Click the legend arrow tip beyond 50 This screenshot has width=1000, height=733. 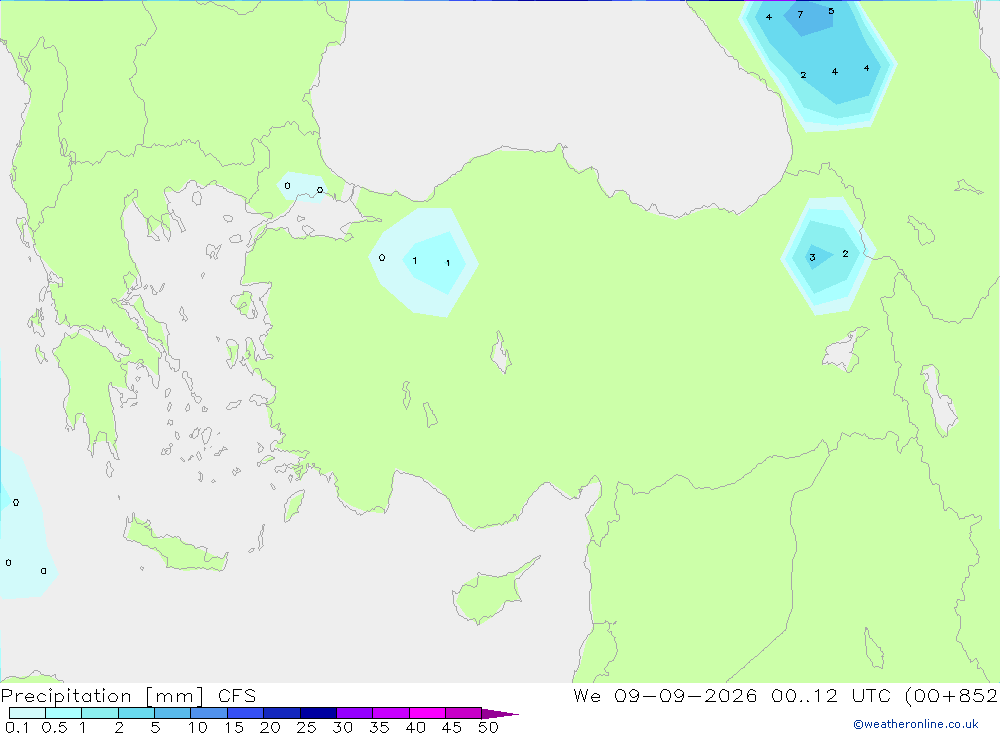click(x=500, y=713)
